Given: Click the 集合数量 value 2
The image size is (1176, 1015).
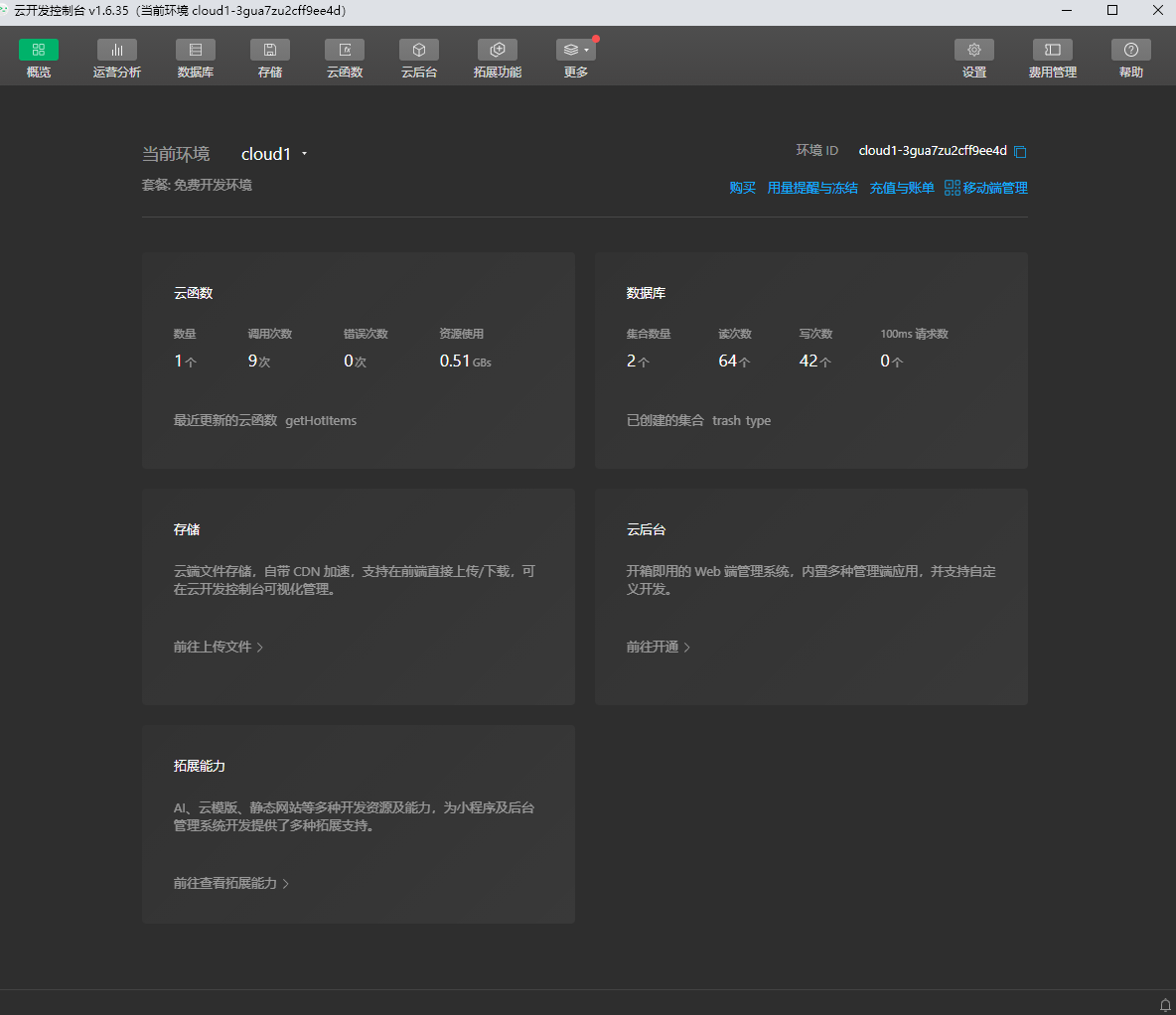Looking at the screenshot, I should [638, 361].
